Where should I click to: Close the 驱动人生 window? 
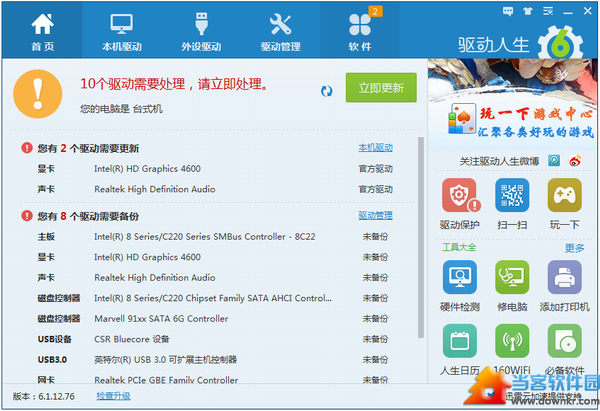click(x=588, y=11)
